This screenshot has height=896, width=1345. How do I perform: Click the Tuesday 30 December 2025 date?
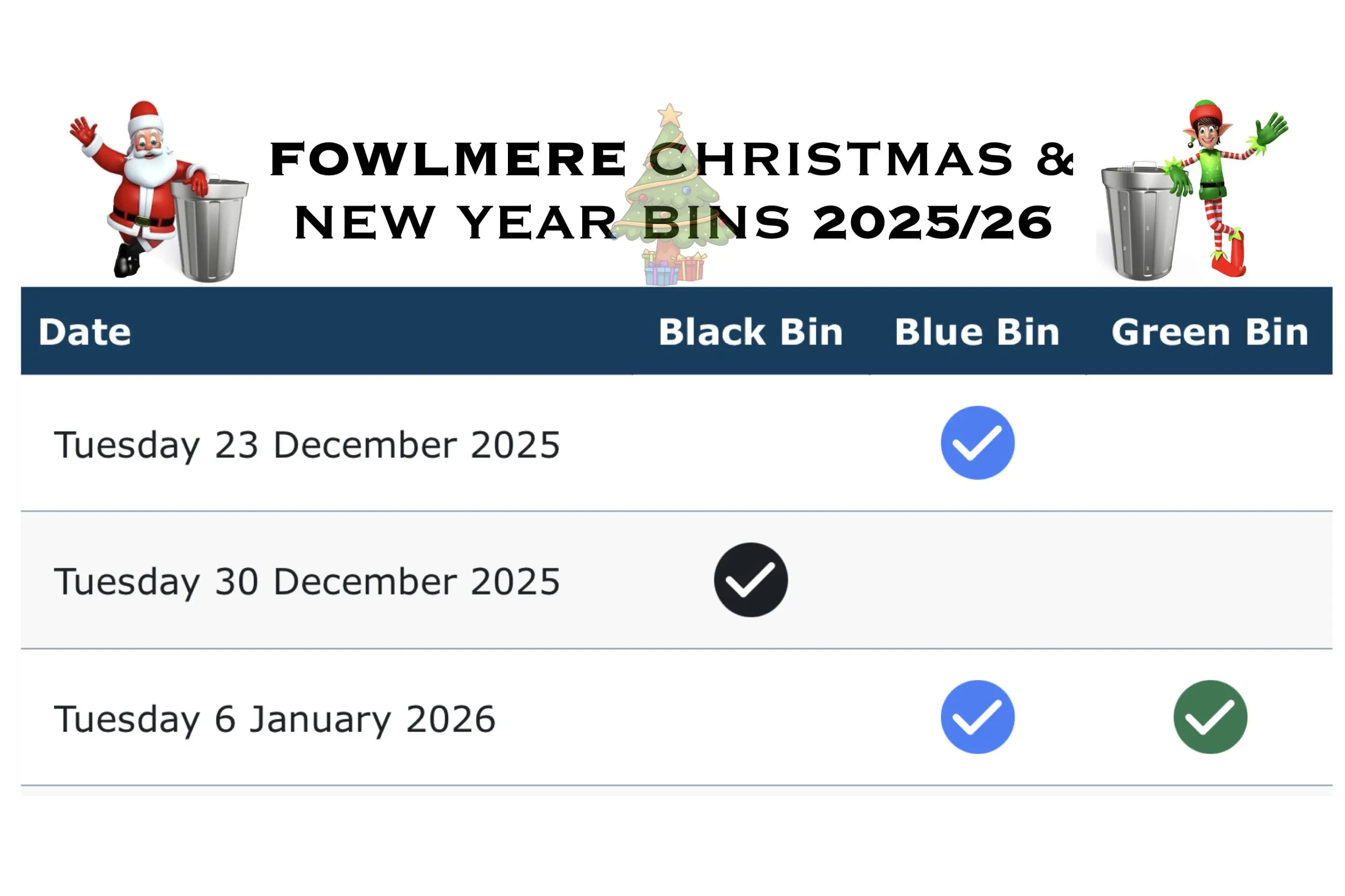coord(306,582)
